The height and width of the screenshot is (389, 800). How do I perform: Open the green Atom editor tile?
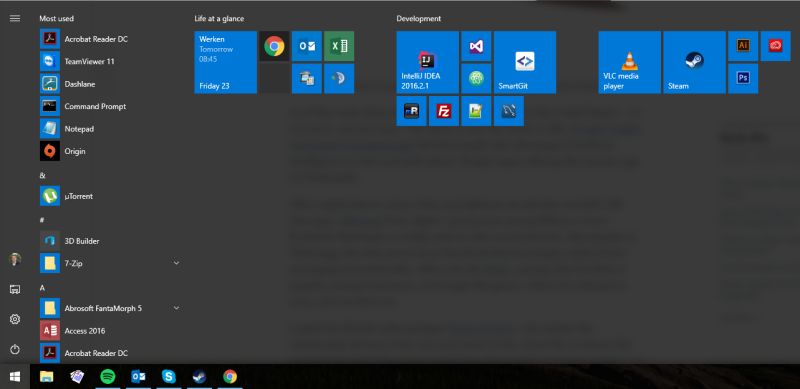[476, 79]
